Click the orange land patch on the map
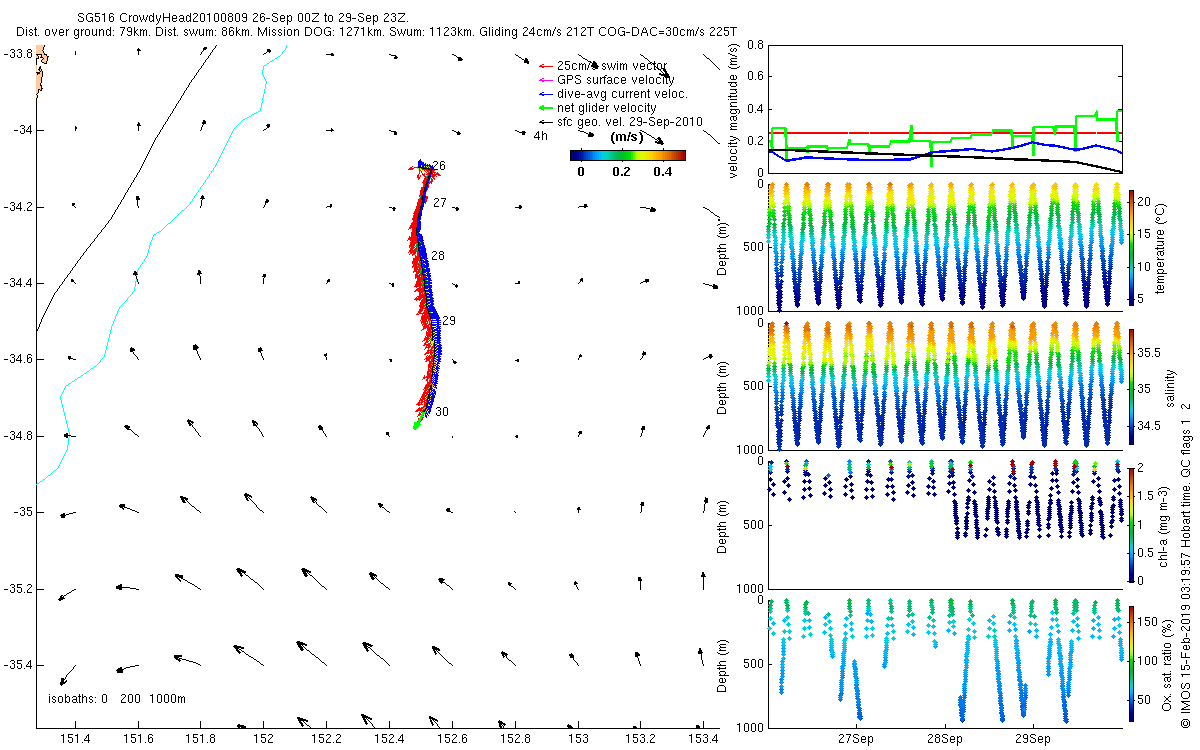Viewport: 1200px width, 750px height. tap(40, 74)
